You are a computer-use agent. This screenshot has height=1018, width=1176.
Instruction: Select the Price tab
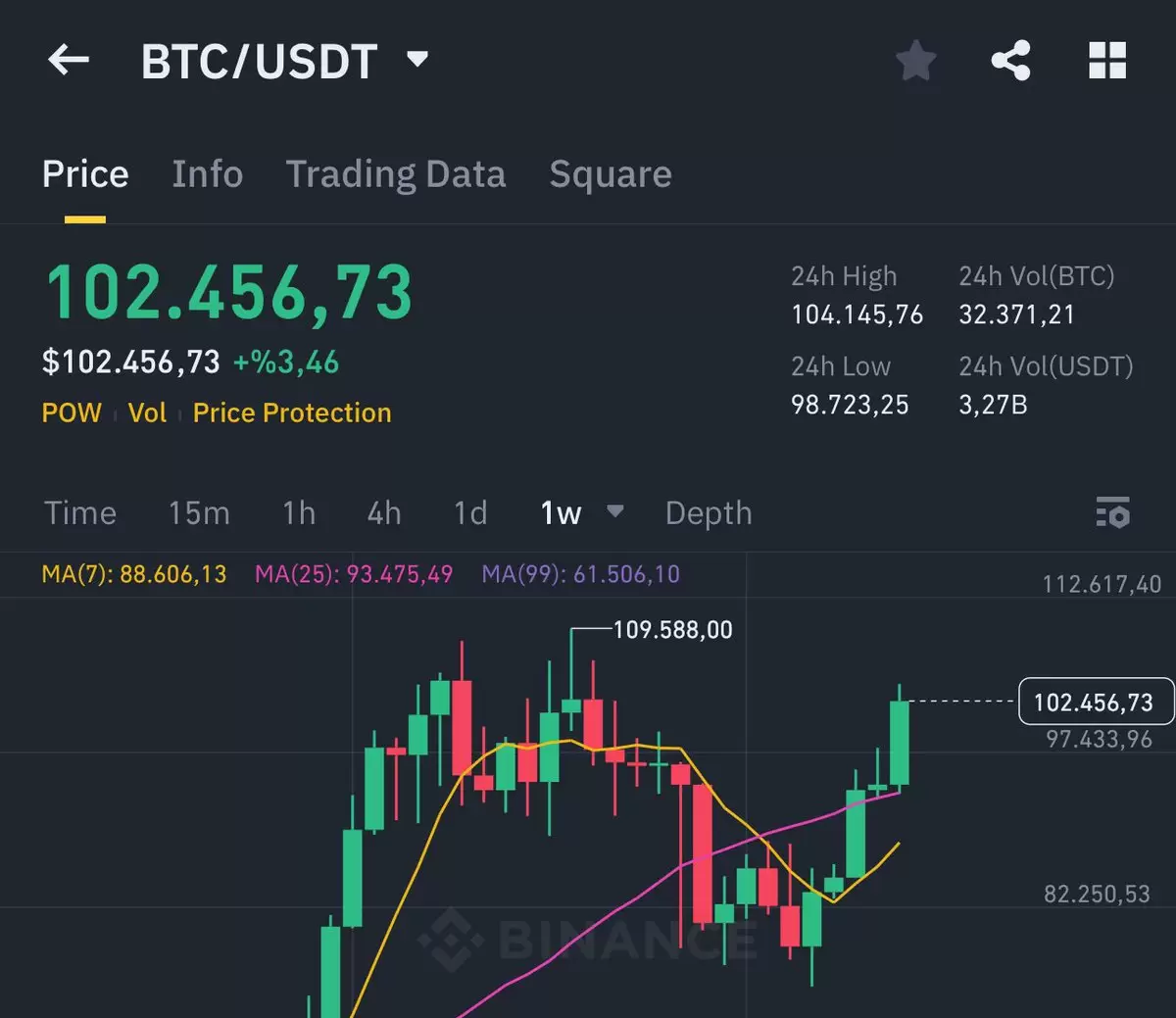coord(85,174)
